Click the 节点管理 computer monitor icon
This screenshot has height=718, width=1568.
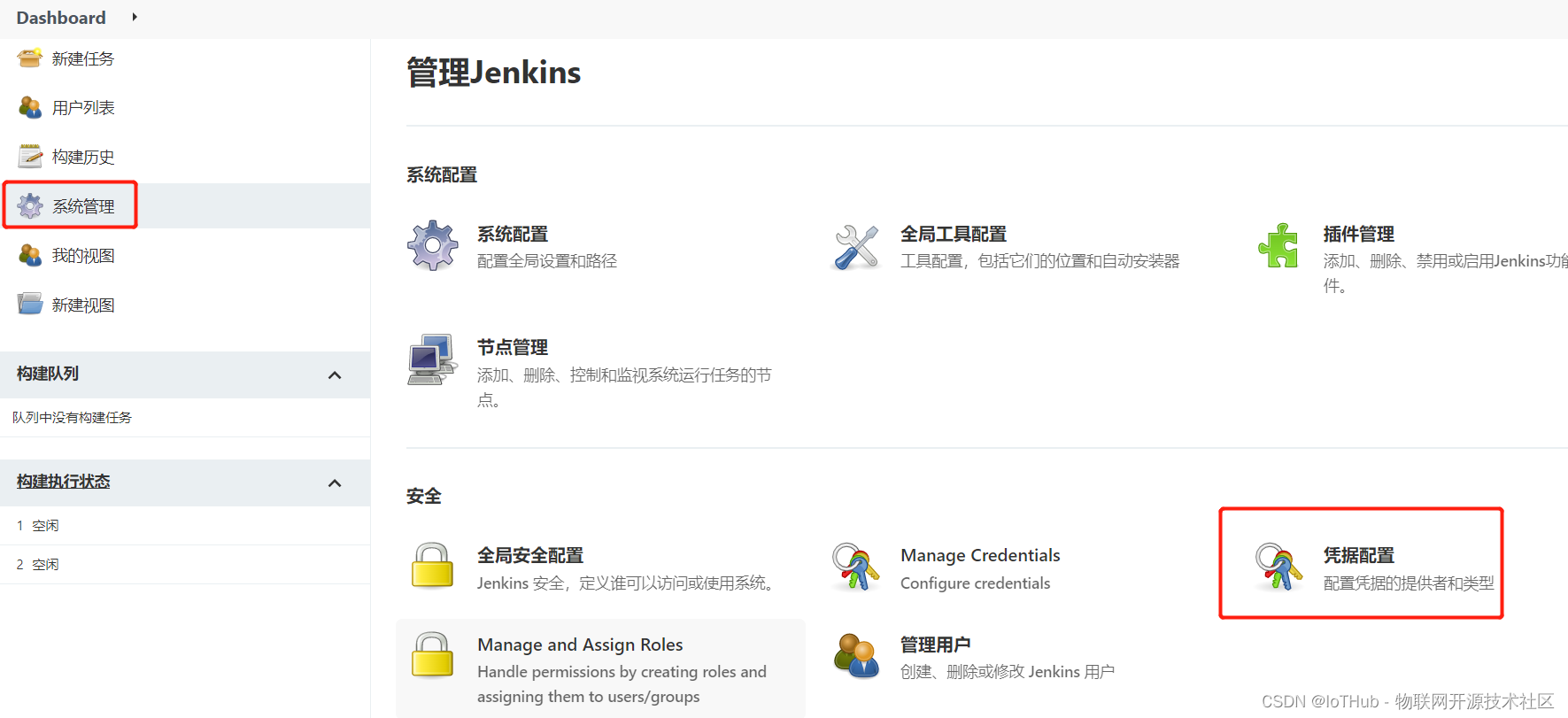coord(432,359)
